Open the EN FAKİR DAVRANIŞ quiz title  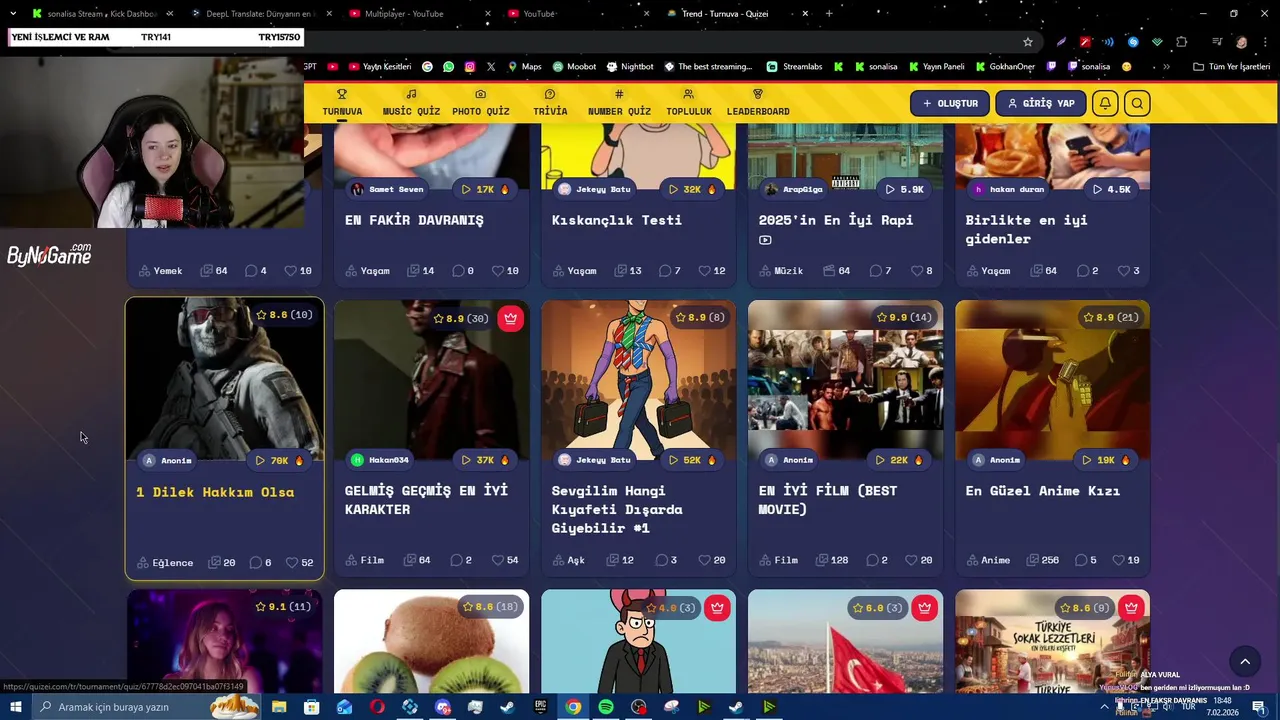point(414,220)
